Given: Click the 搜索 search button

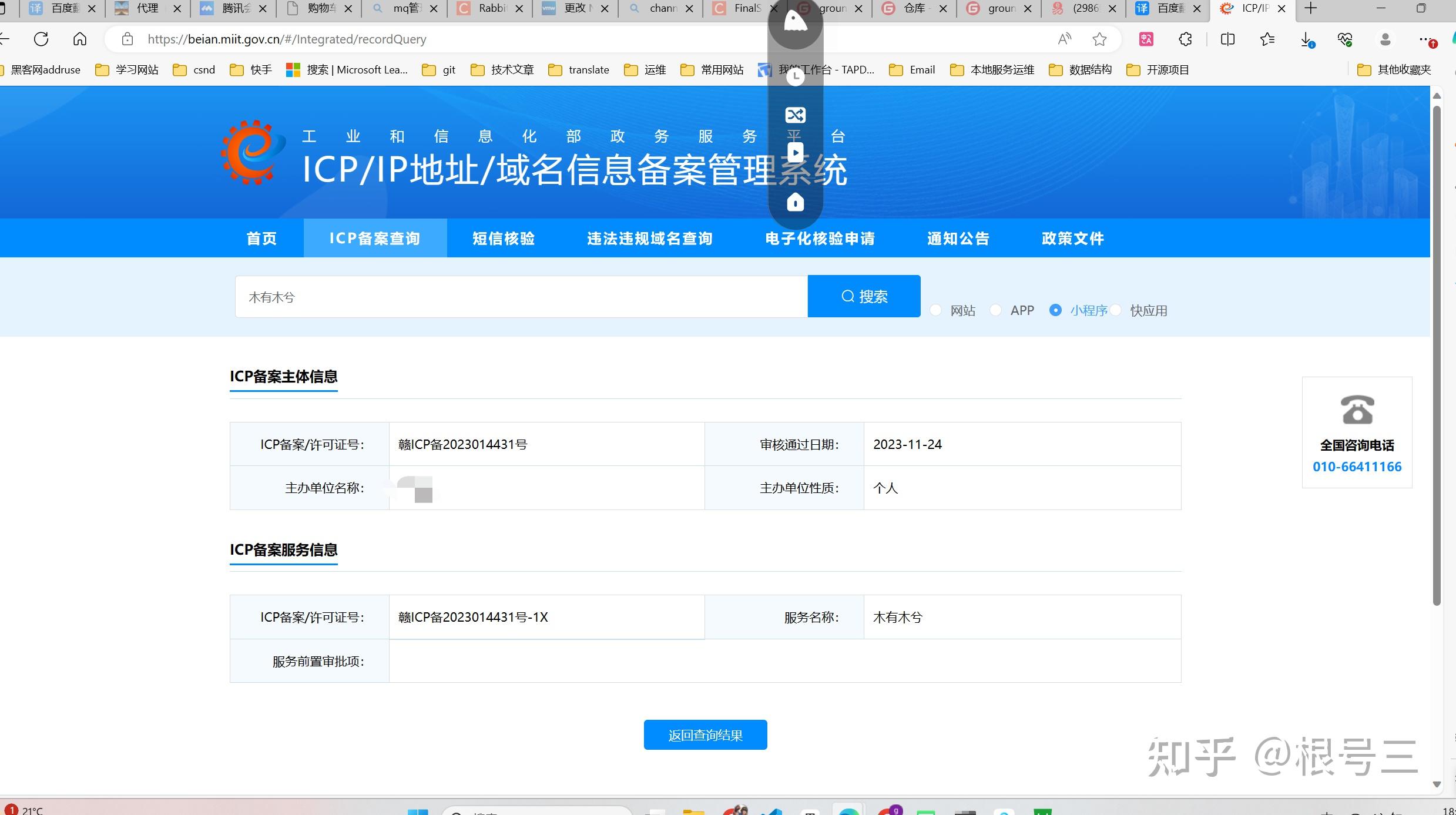Looking at the screenshot, I should coord(864,296).
